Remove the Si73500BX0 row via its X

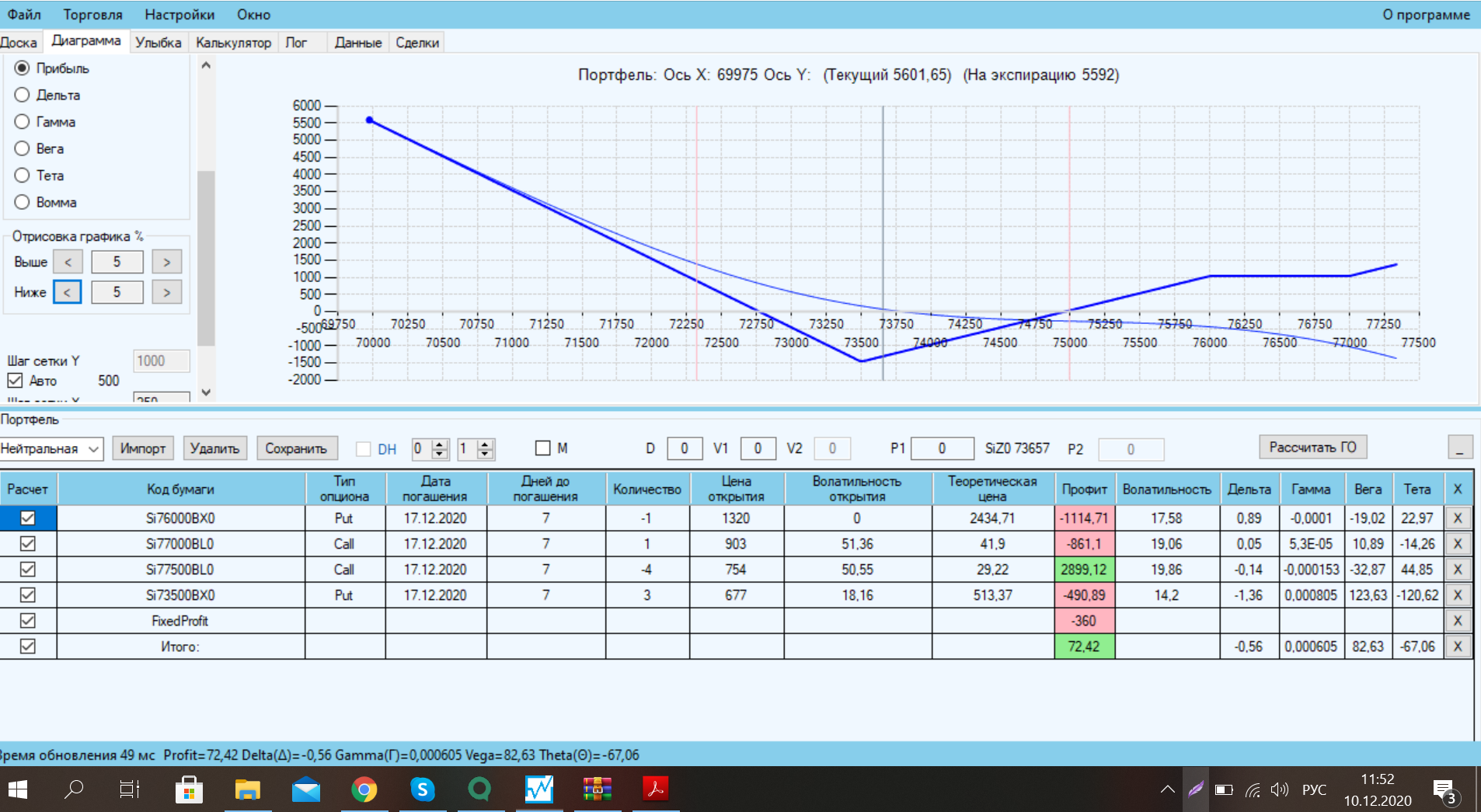(x=1458, y=595)
